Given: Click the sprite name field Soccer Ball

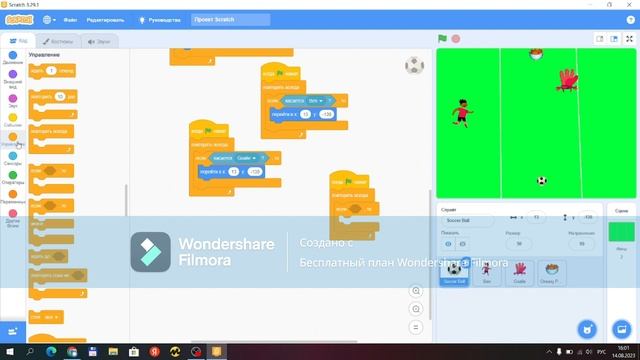Looking at the screenshot, I should click(x=467, y=220).
